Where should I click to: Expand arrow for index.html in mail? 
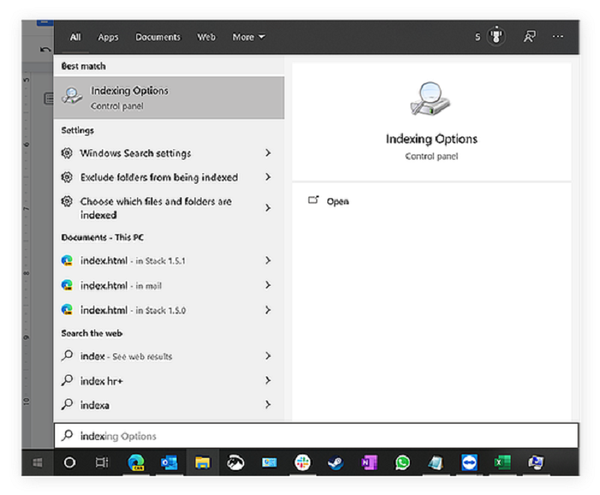point(268,285)
